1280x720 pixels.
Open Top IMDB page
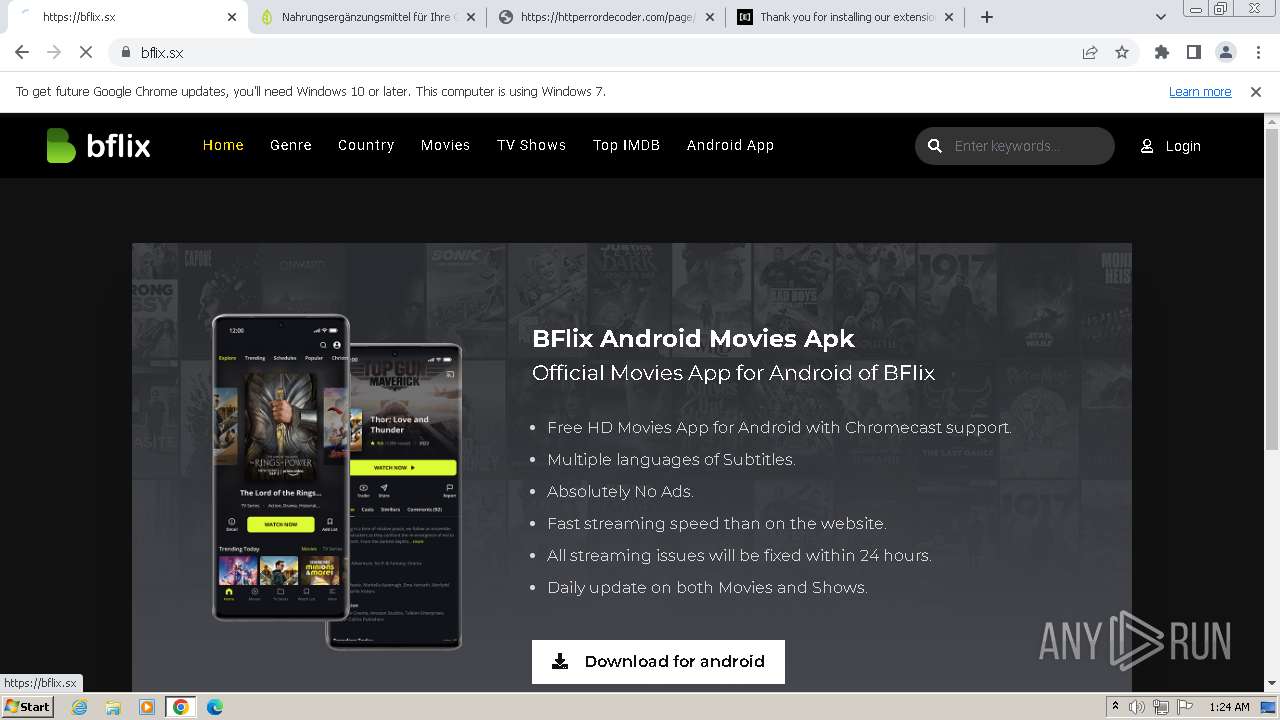pos(626,145)
